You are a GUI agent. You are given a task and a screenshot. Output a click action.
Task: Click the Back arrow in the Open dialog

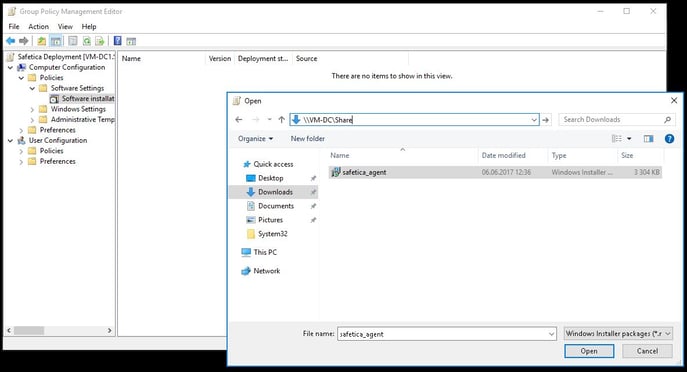point(239,120)
